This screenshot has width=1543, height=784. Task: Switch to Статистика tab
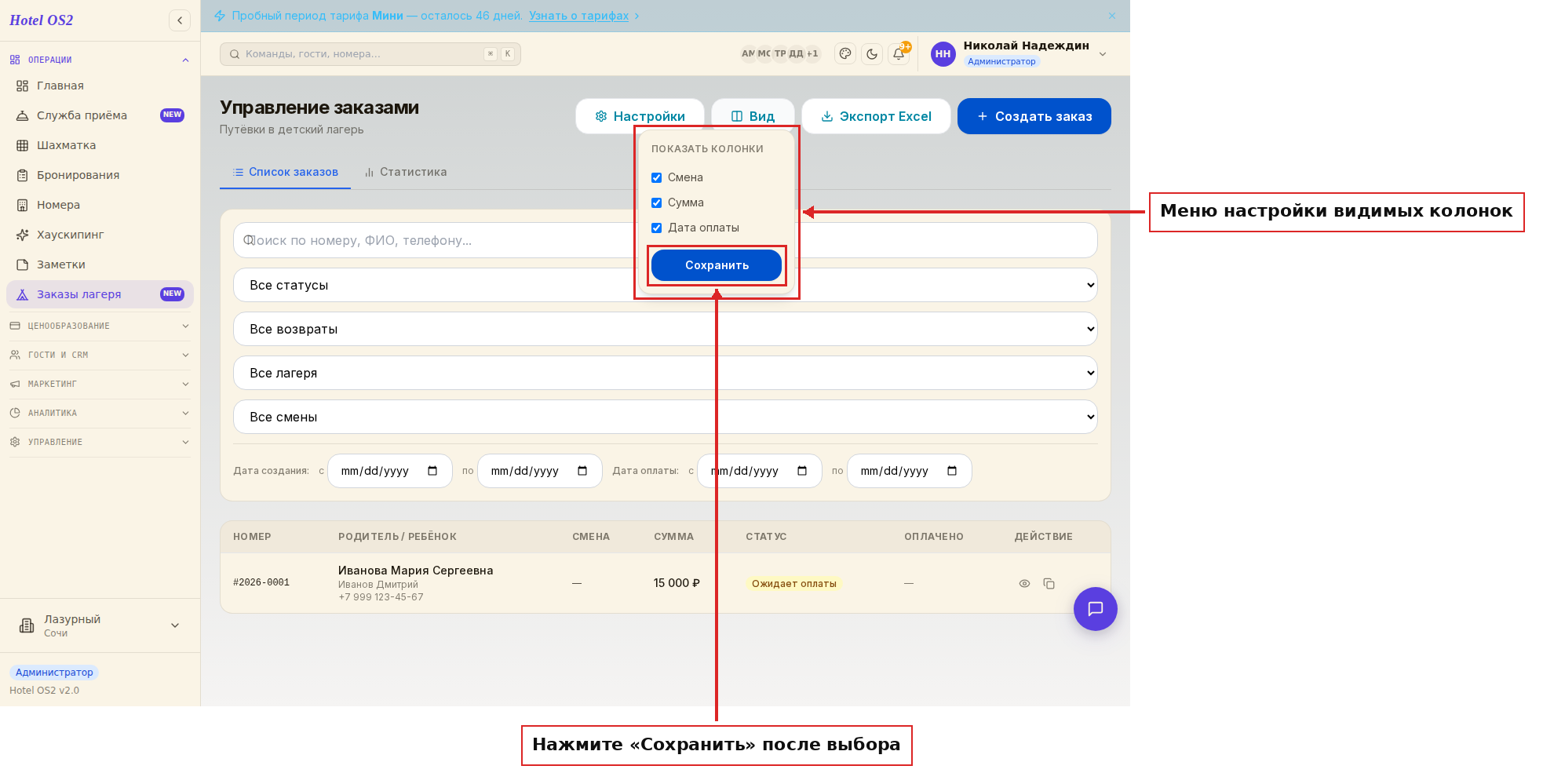pos(406,172)
